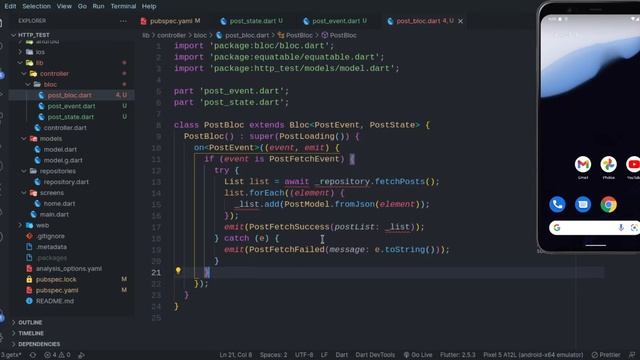Image resolution: width=640 pixels, height=360 pixels.
Task: Expand the TIMELINE section
Action: point(31,333)
